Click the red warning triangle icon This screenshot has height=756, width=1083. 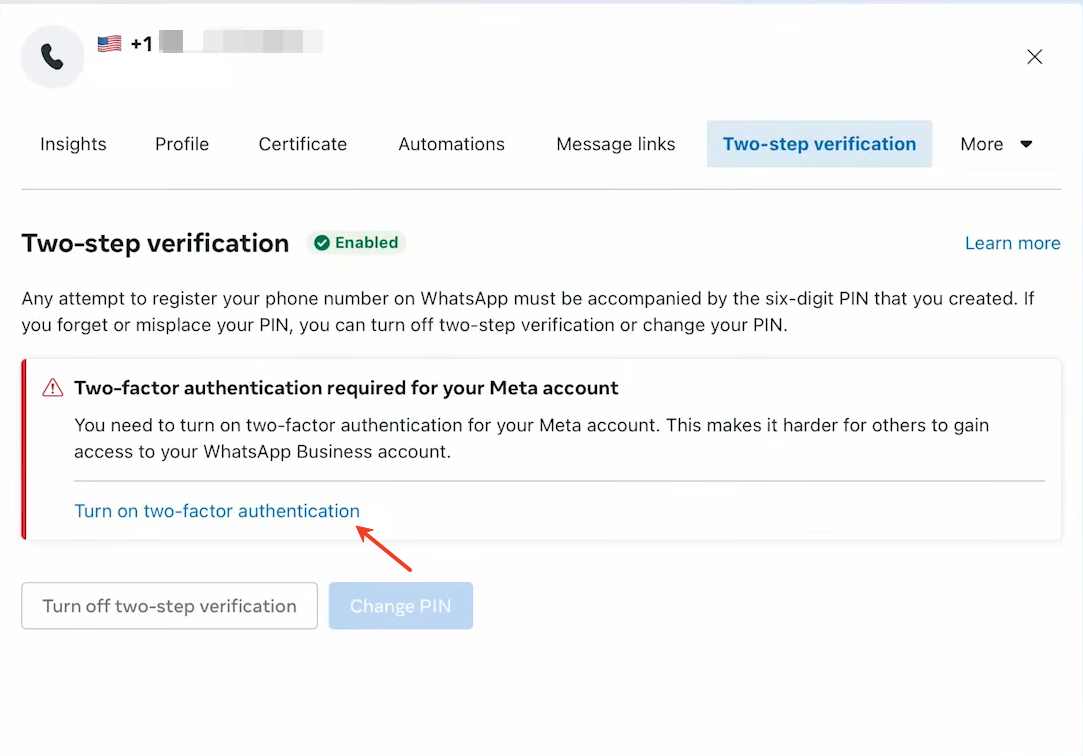(x=52, y=388)
